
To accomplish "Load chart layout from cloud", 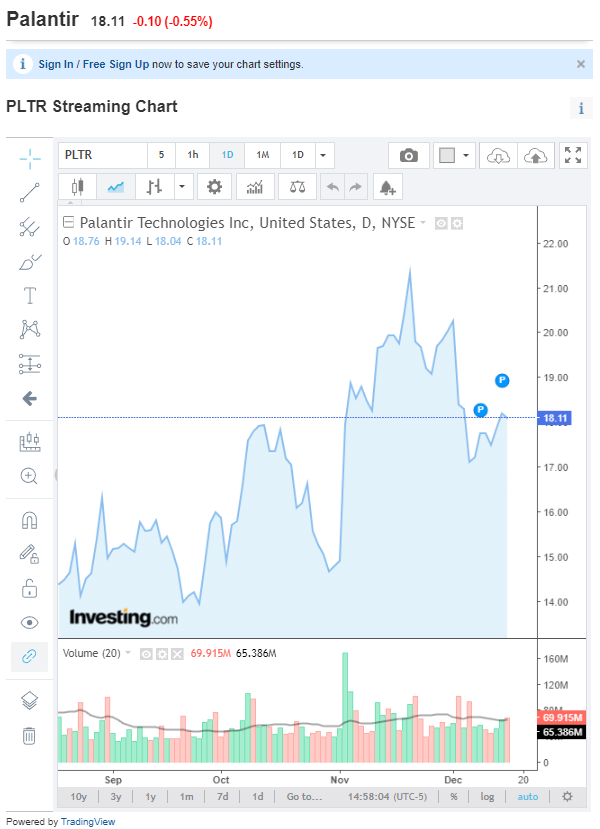I will click(x=498, y=155).
